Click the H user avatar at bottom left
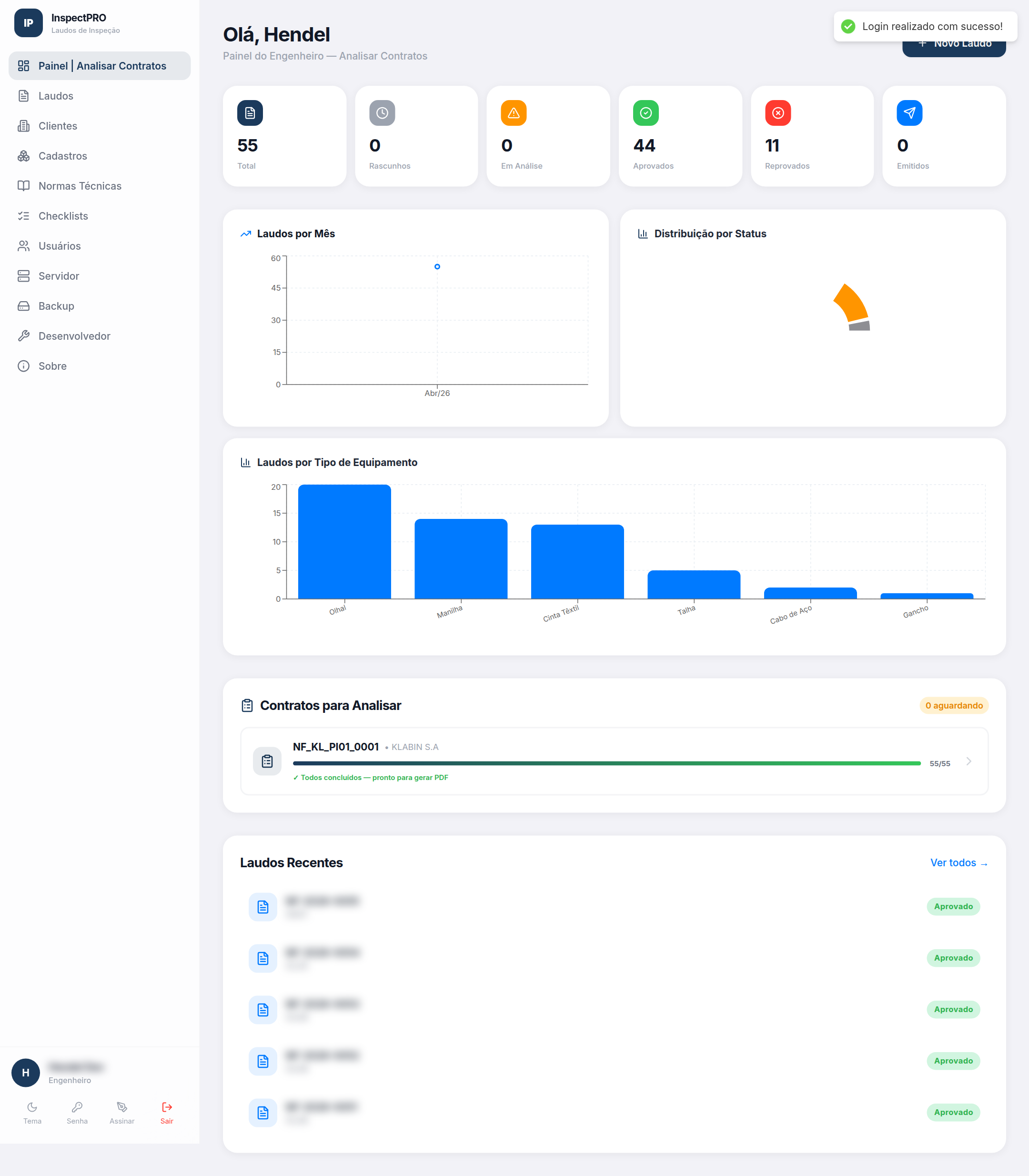The width and height of the screenshot is (1029, 1176). [26, 1073]
